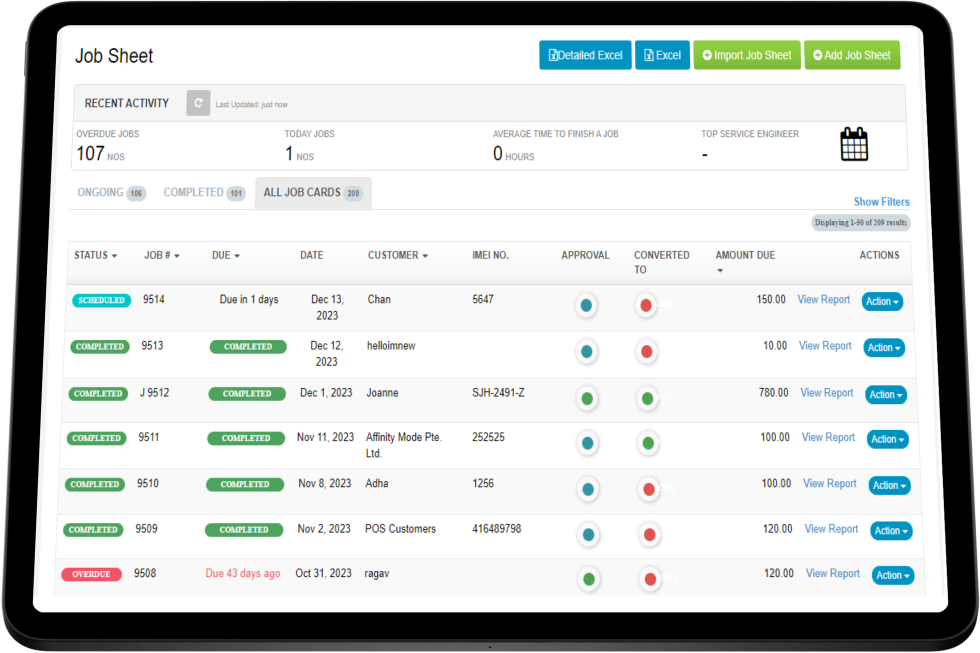Open Show Filters link

881,202
